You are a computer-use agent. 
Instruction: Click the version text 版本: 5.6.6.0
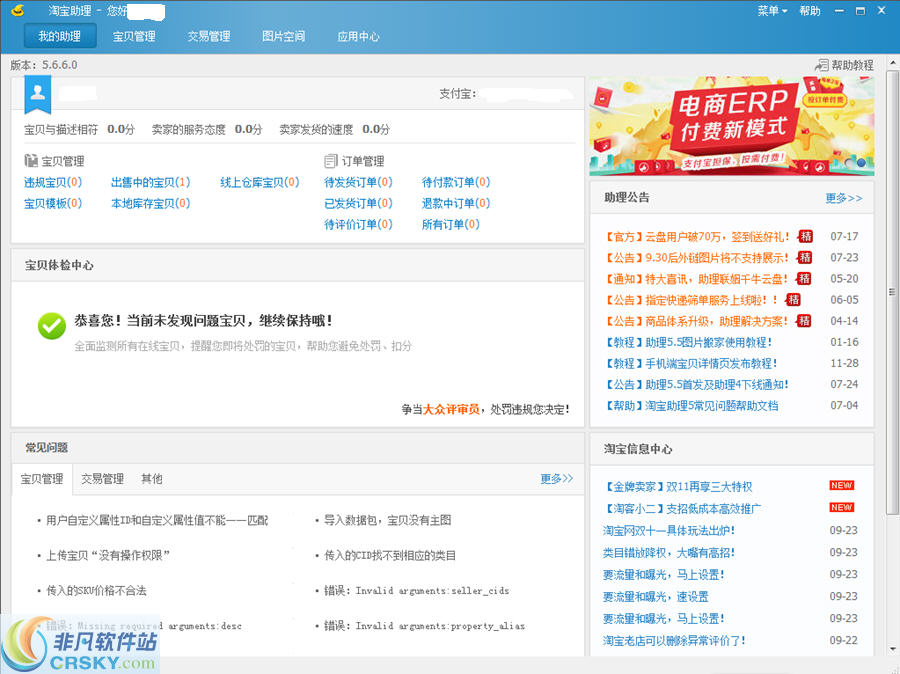pos(44,65)
